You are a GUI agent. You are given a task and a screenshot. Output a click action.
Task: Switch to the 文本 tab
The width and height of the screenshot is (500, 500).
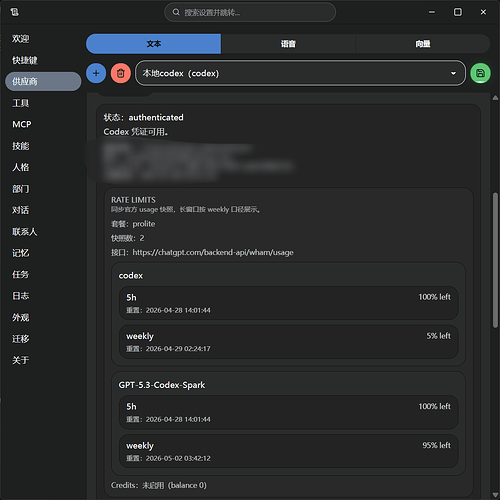click(153, 44)
